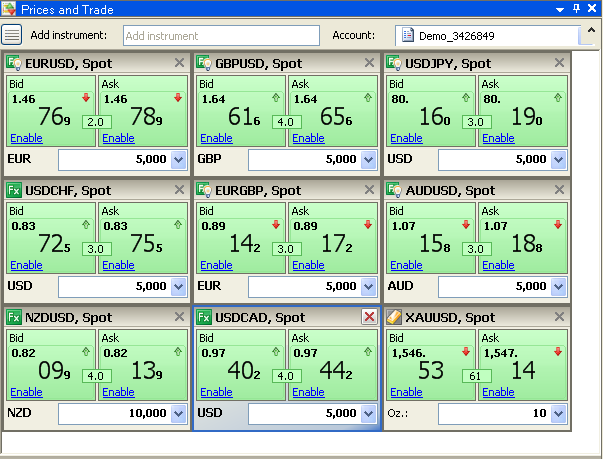Close the EURUSD Spot tile
603x459 pixels.
click(x=179, y=63)
